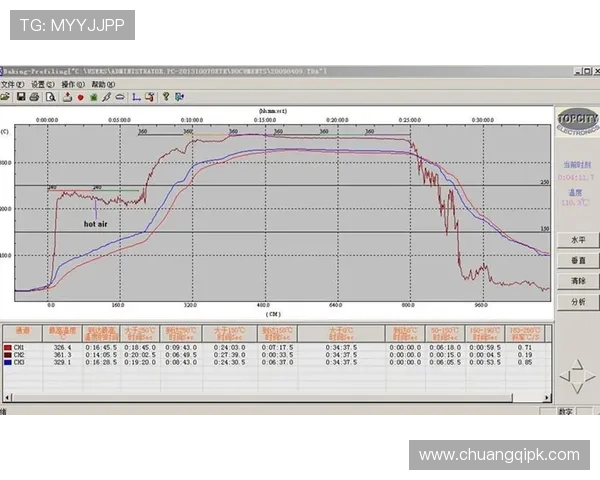The image size is (600, 480).
Task: Click the 'hot air' chart annotation
Action: click(x=96, y=224)
